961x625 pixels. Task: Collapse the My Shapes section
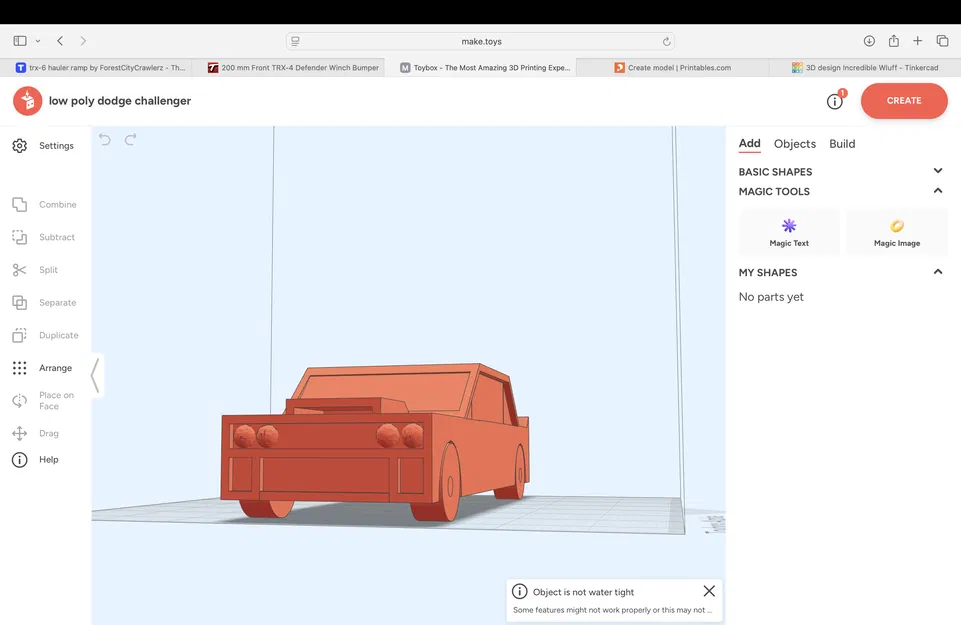tap(938, 271)
